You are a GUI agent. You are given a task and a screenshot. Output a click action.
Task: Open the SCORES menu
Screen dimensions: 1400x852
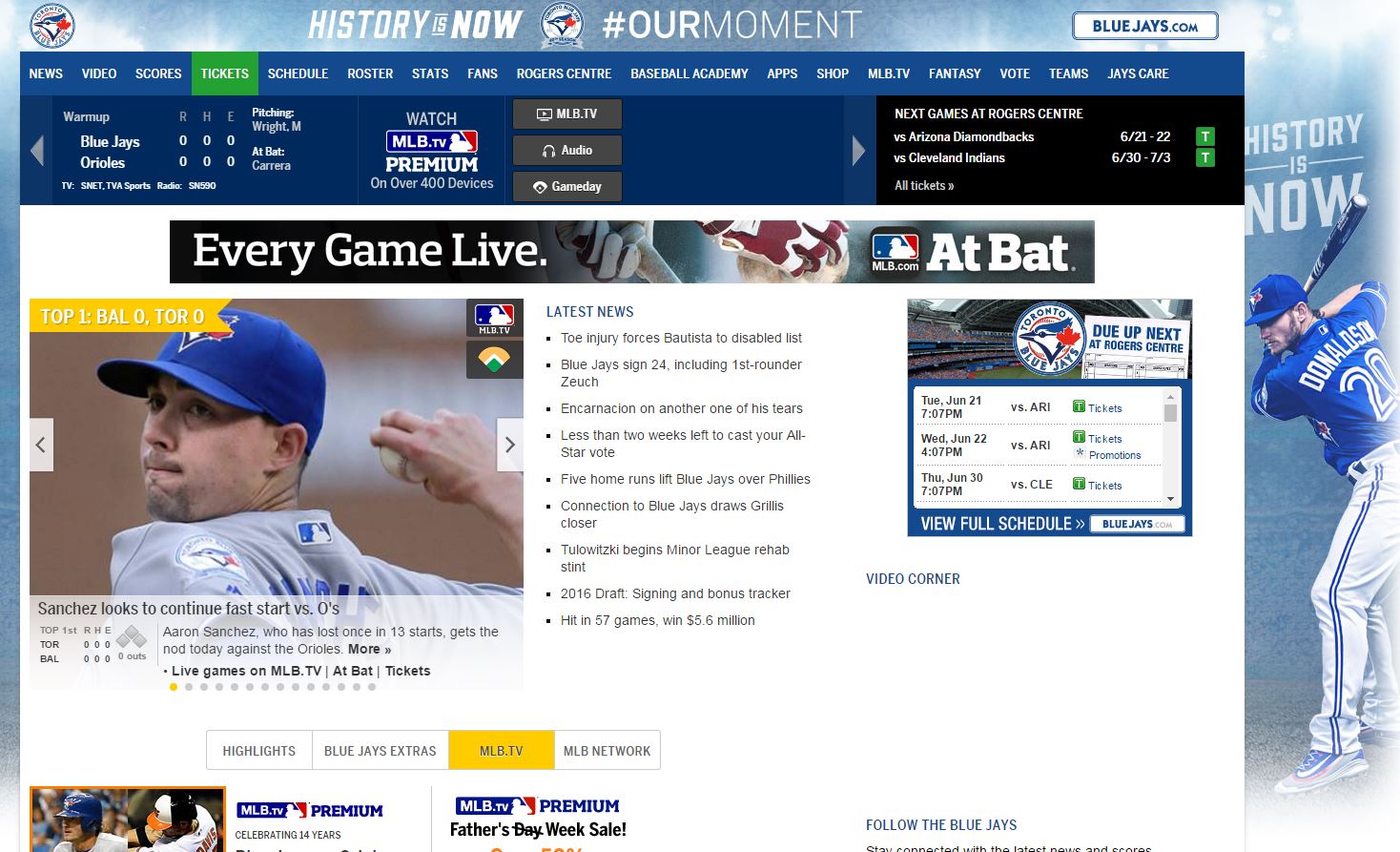[158, 73]
